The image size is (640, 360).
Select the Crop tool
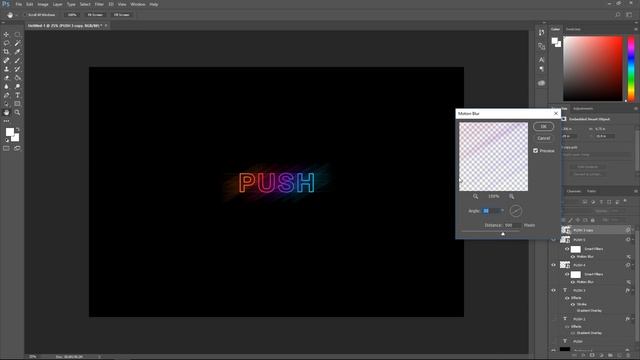pyautogui.click(x=6, y=52)
